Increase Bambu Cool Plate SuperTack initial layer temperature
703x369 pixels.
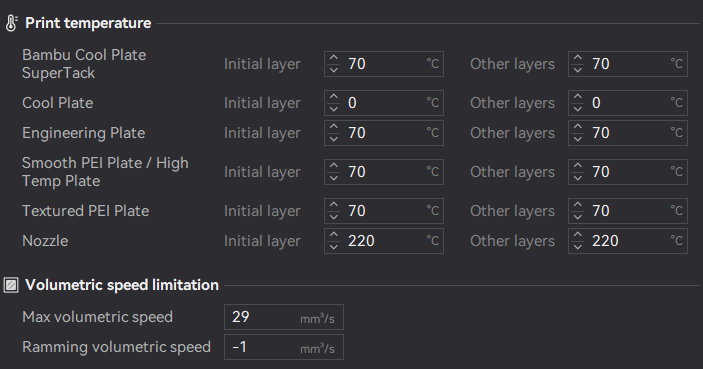(x=334, y=58)
